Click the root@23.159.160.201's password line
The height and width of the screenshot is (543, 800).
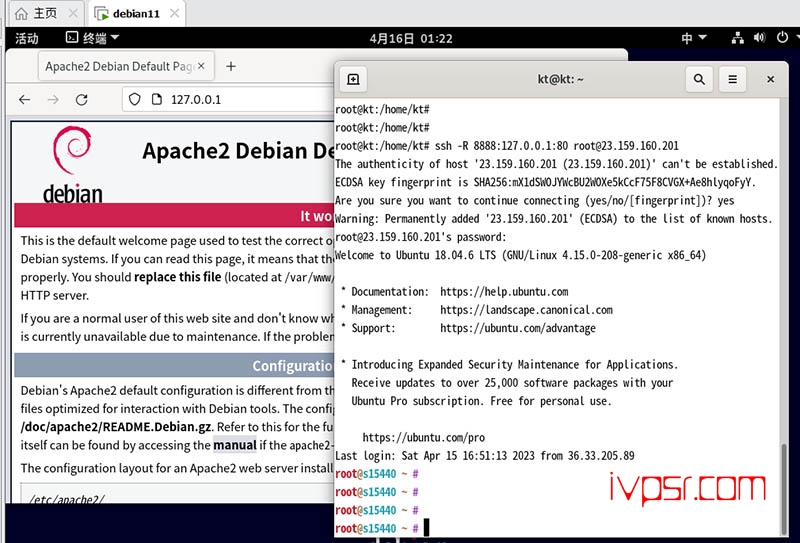pos(421,237)
